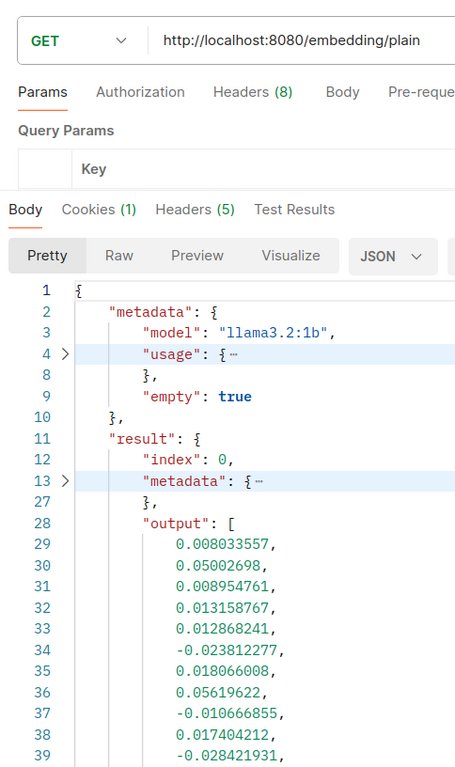
Task: Click line number 1 in gutter
Action: click(46, 290)
